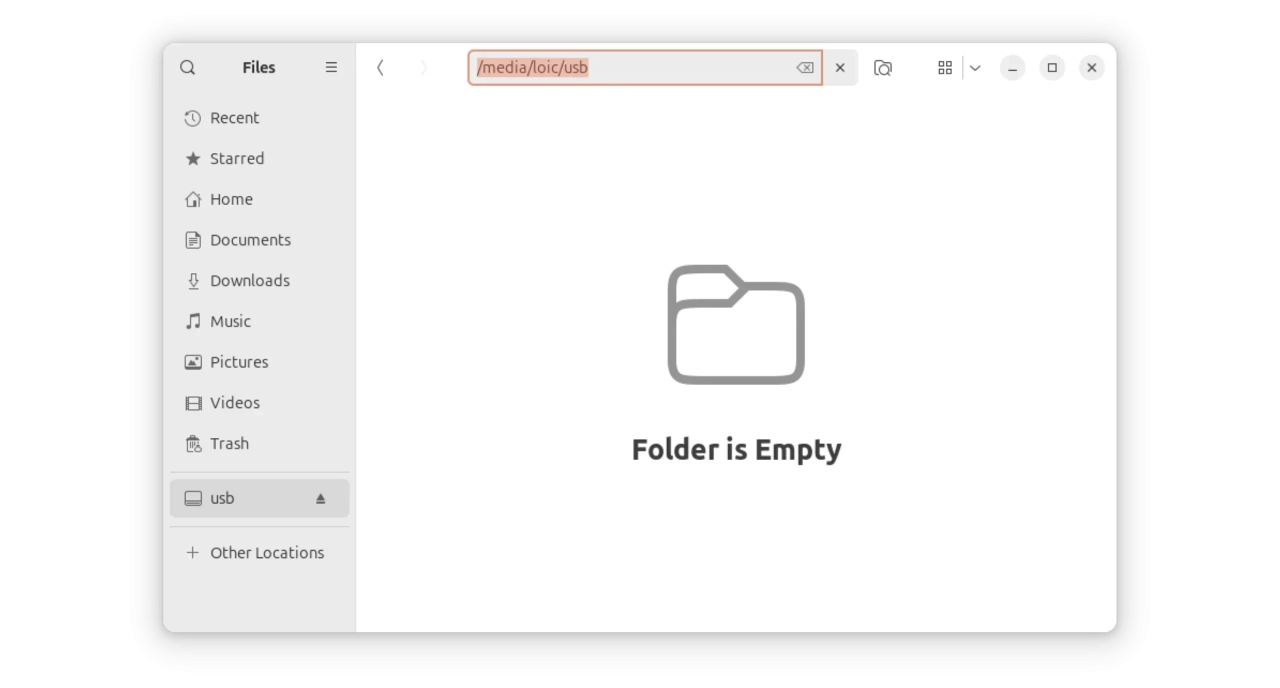Navigate to the Downloads folder
Viewport: 1280px width, 688px height.
click(249, 281)
